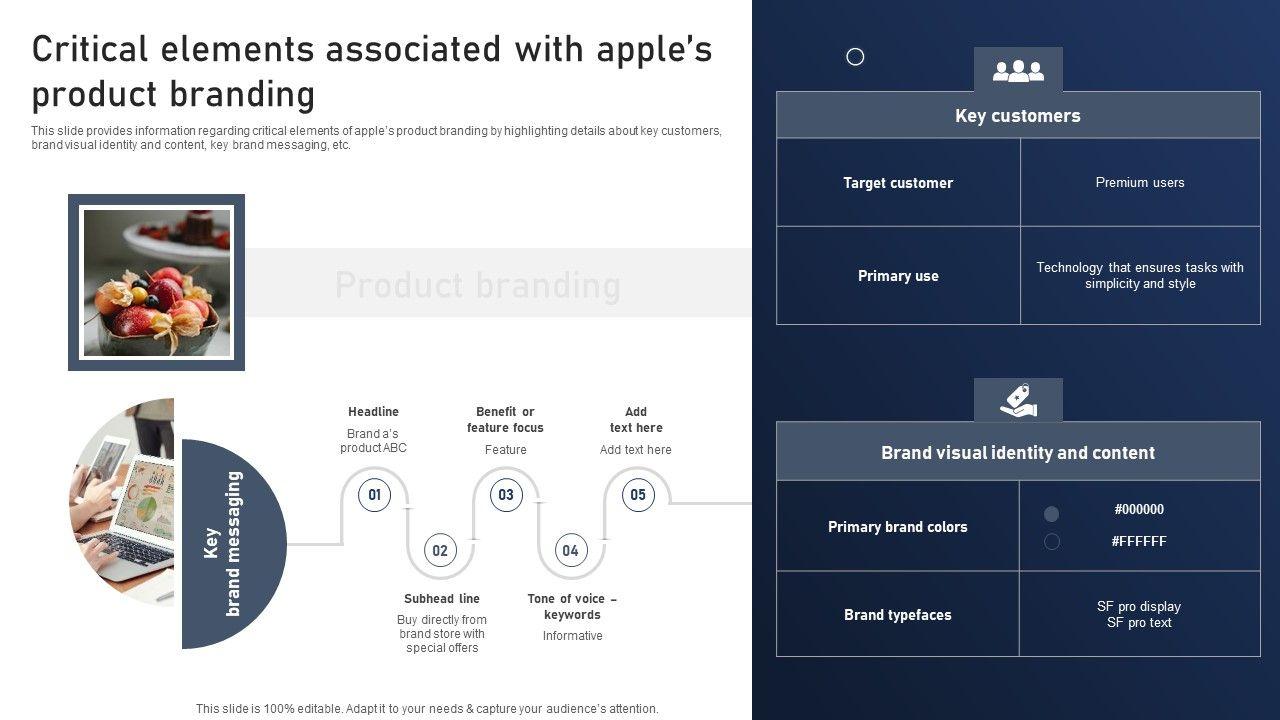Click the Premium users cell
The width and height of the screenshot is (1280, 720).
pyautogui.click(x=1140, y=183)
